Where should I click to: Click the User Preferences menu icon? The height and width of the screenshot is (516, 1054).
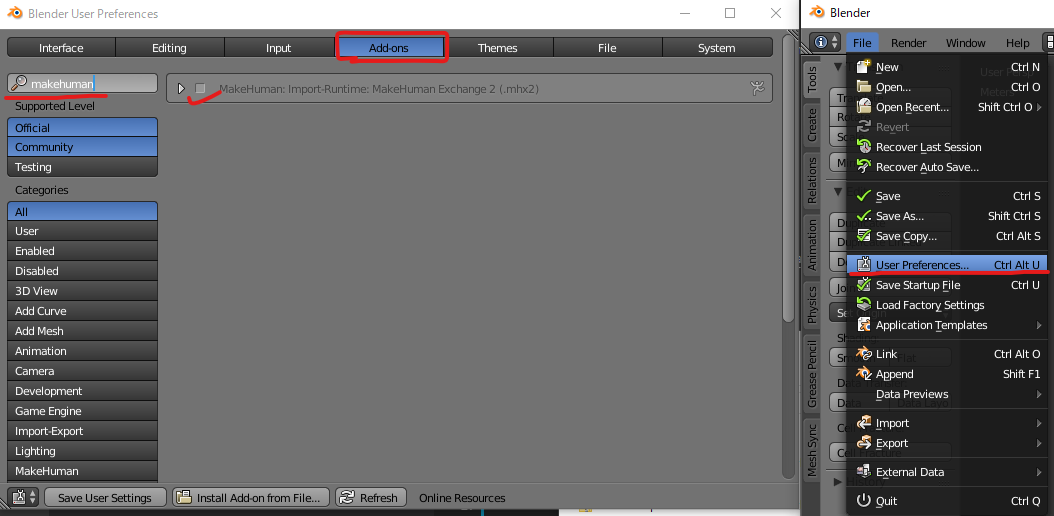[x=864, y=265]
